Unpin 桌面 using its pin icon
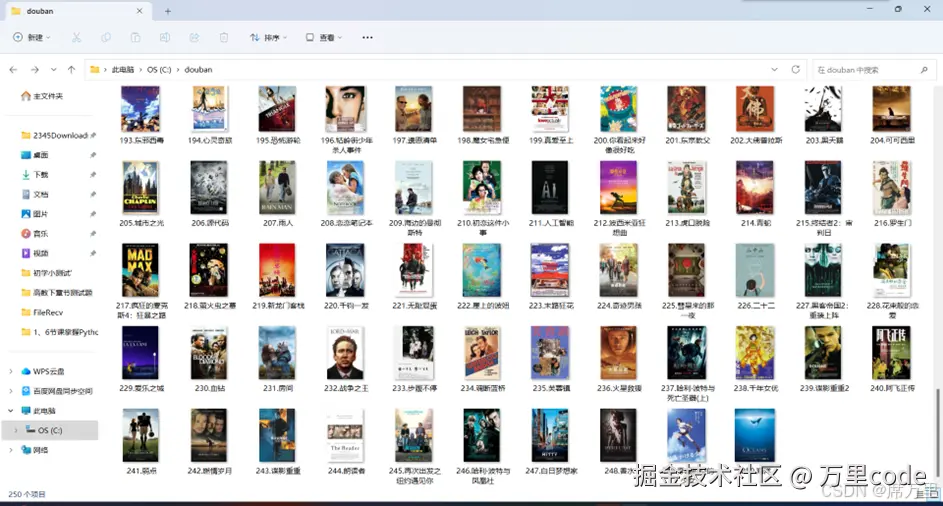 [93, 155]
